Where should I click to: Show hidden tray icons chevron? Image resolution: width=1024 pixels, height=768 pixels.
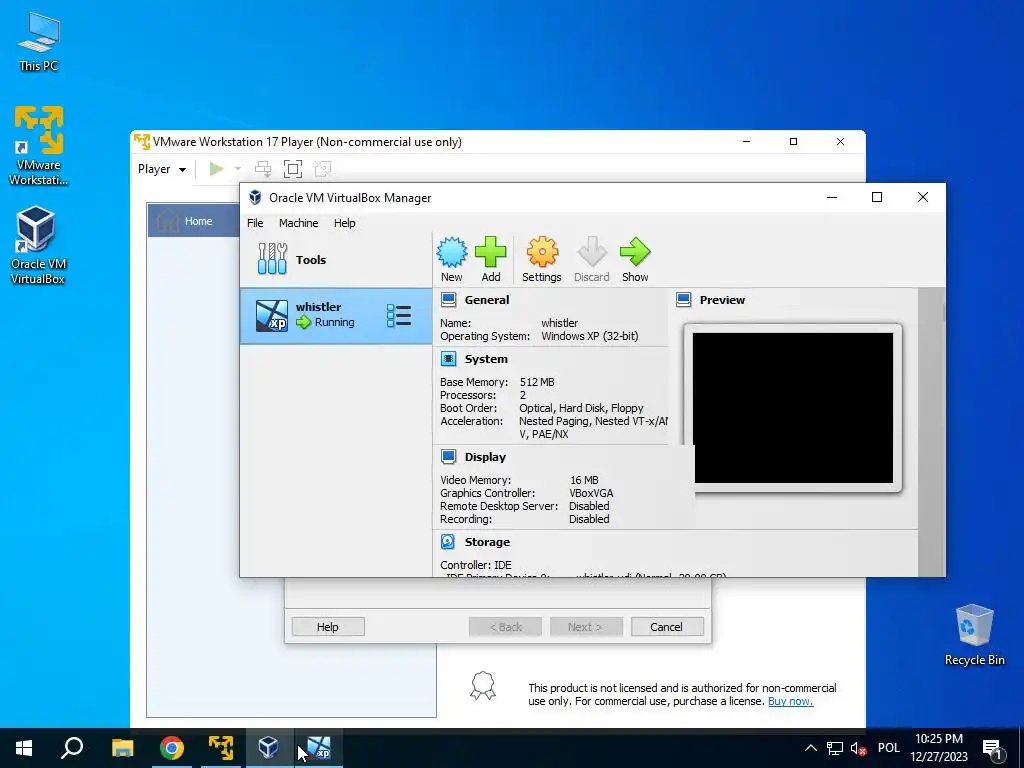click(810, 748)
